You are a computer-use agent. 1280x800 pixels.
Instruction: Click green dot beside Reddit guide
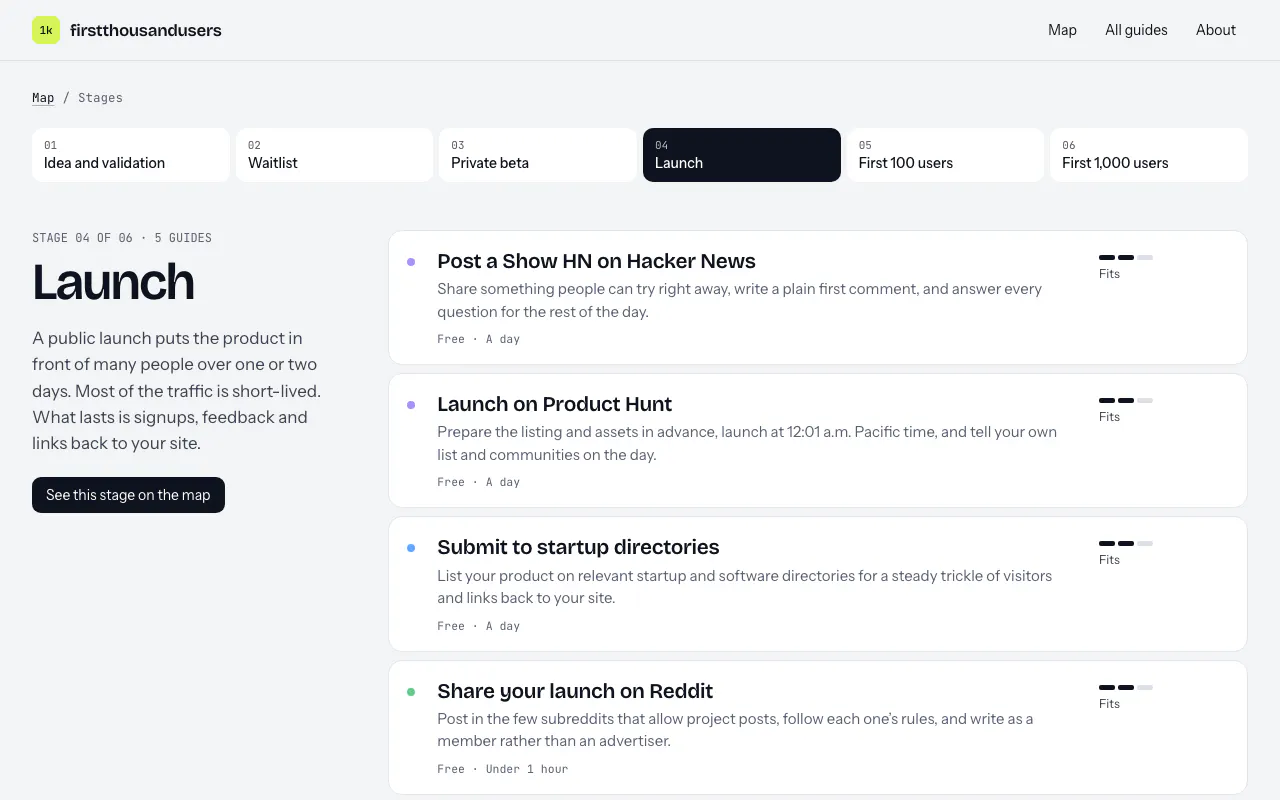411,692
